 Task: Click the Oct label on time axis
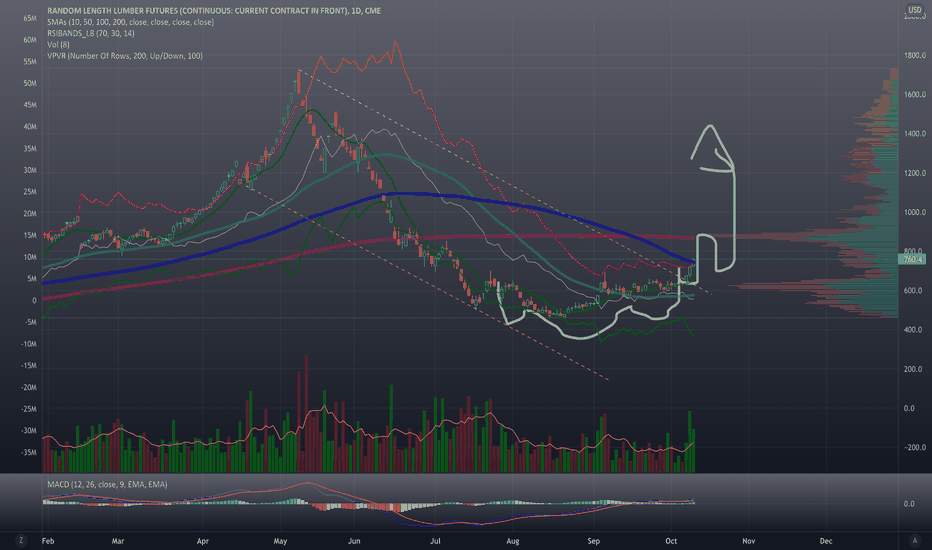671,541
